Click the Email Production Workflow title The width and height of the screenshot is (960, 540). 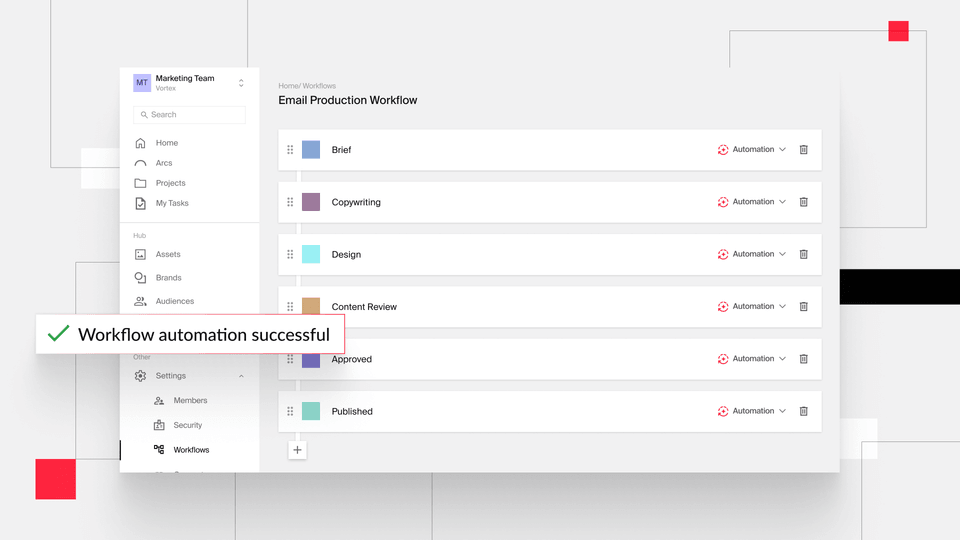(348, 100)
